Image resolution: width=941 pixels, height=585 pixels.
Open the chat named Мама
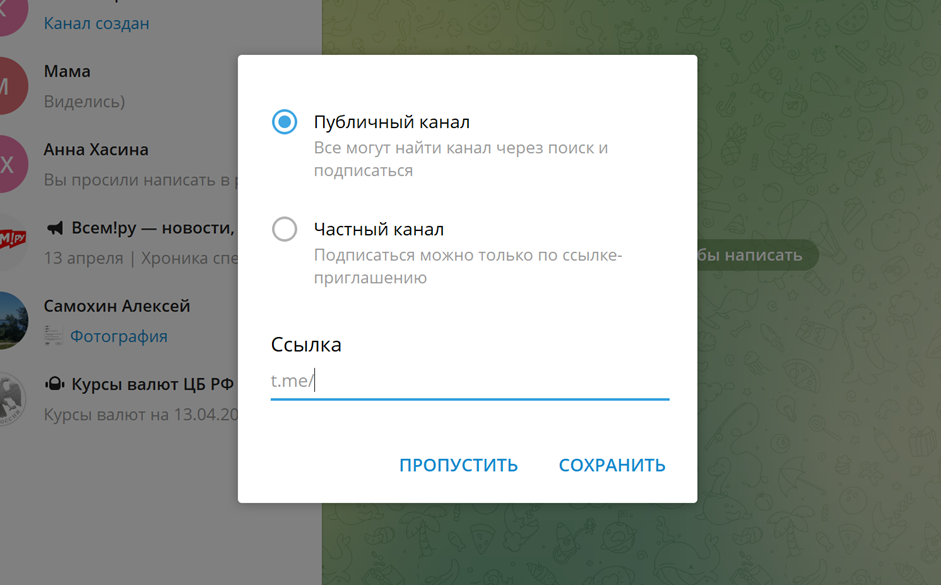(x=67, y=71)
